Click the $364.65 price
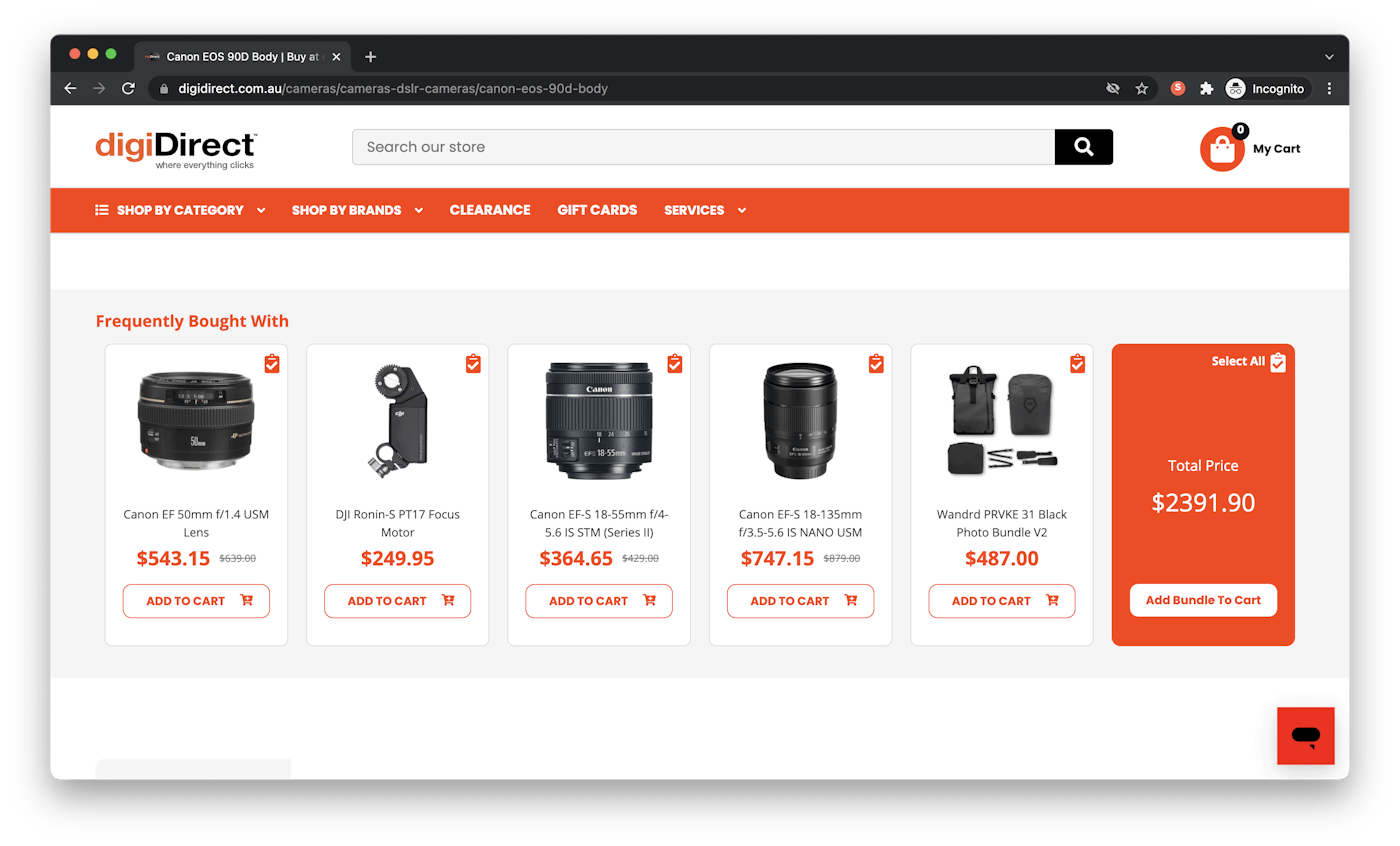 [x=576, y=558]
